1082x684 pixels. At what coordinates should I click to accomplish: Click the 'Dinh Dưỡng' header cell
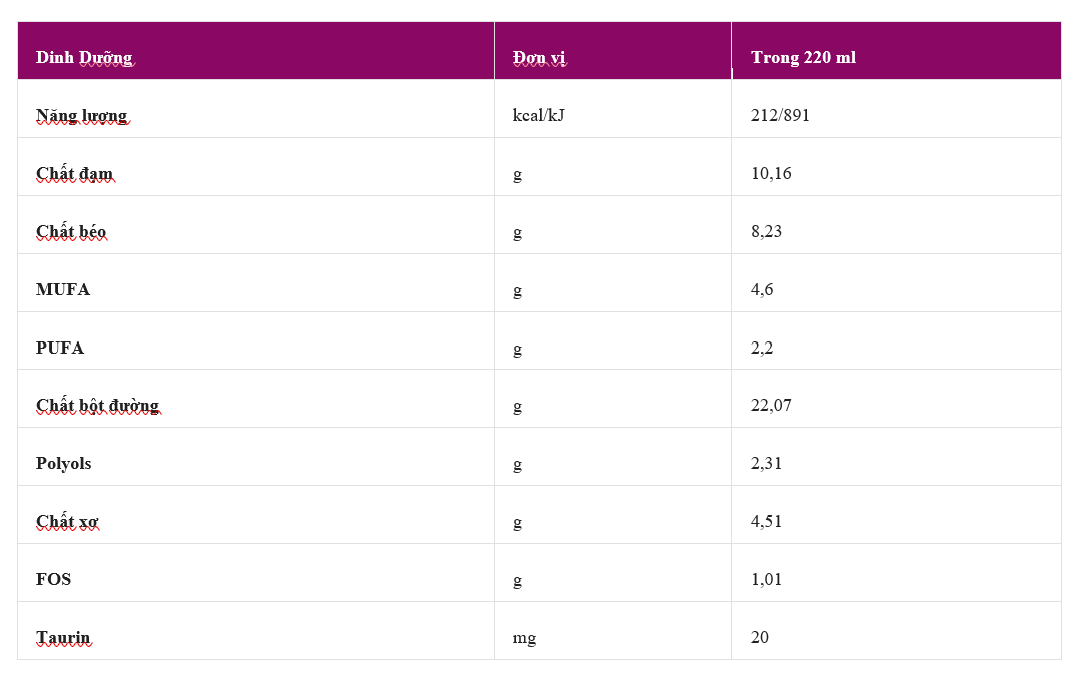pos(84,57)
